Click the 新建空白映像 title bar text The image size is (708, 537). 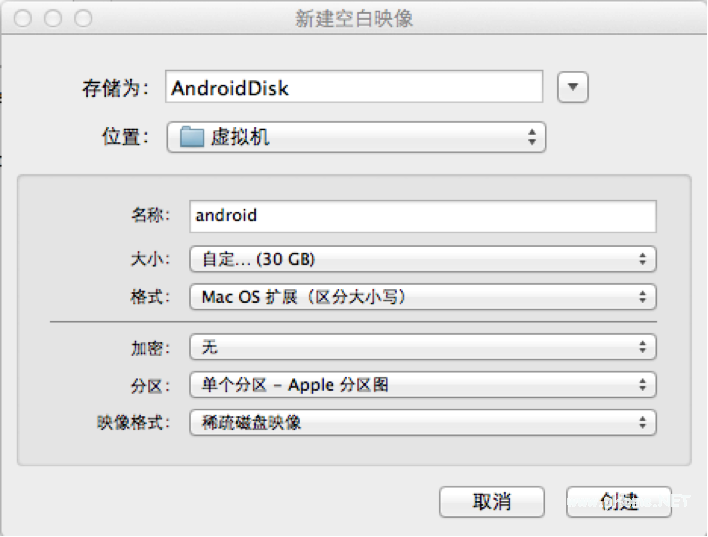(x=354, y=19)
